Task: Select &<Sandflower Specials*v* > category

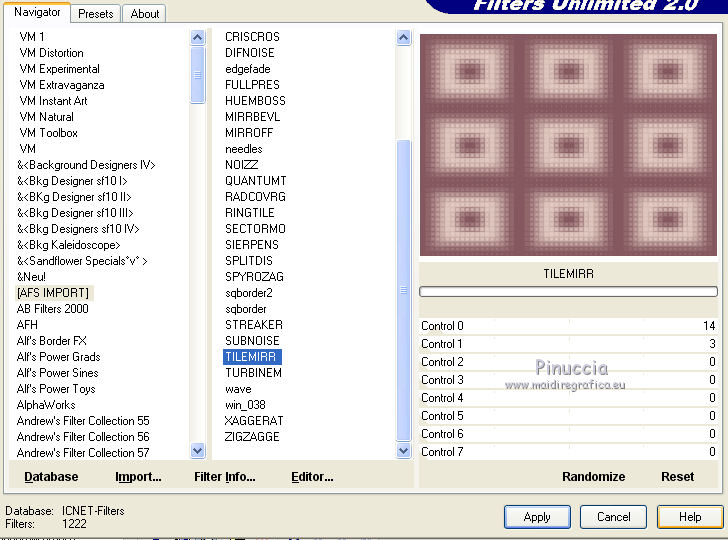Action: click(82, 261)
